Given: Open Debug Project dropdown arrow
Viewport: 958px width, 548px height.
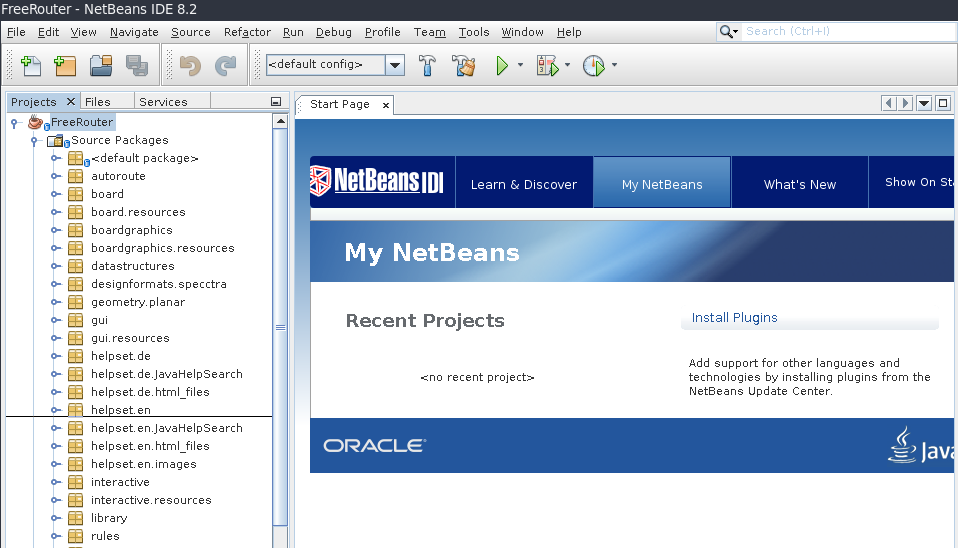Looking at the screenshot, I should (567, 65).
